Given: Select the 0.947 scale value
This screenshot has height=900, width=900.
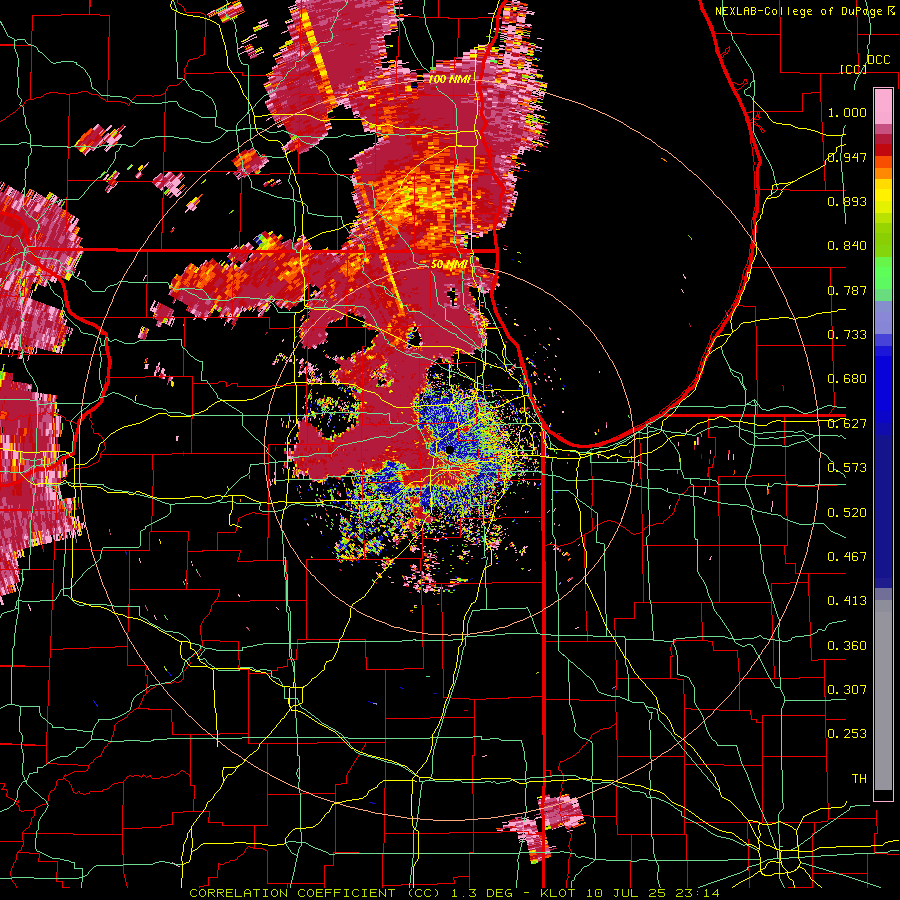Looking at the screenshot, I should click(x=847, y=157).
